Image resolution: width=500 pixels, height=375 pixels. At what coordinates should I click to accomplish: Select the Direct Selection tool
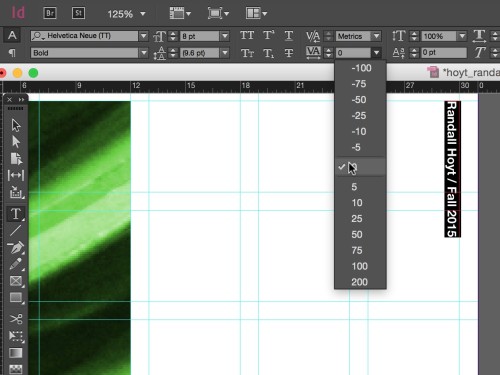pyautogui.click(x=16, y=142)
